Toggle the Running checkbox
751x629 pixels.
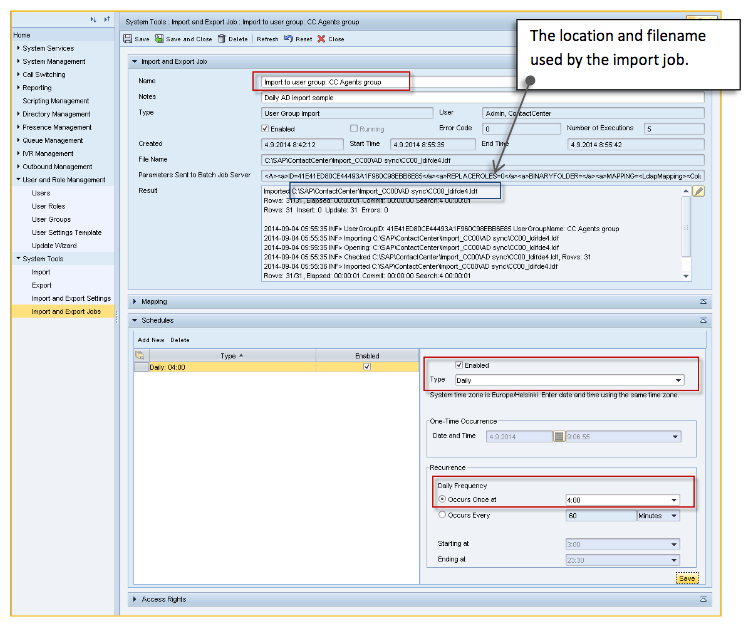pos(354,128)
